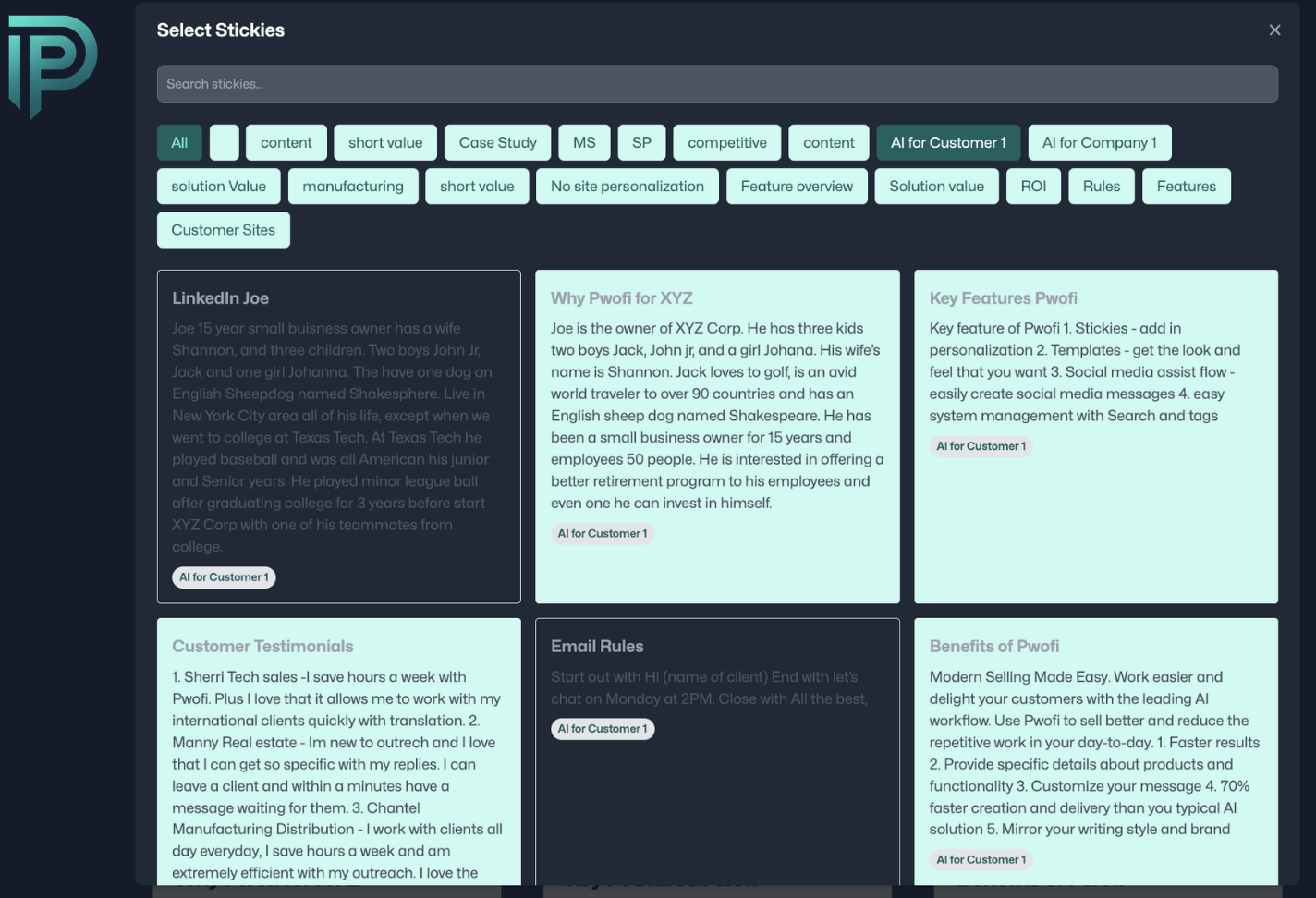1316x898 pixels.
Task: Filter by Case Study tag
Action: pyautogui.click(x=497, y=143)
